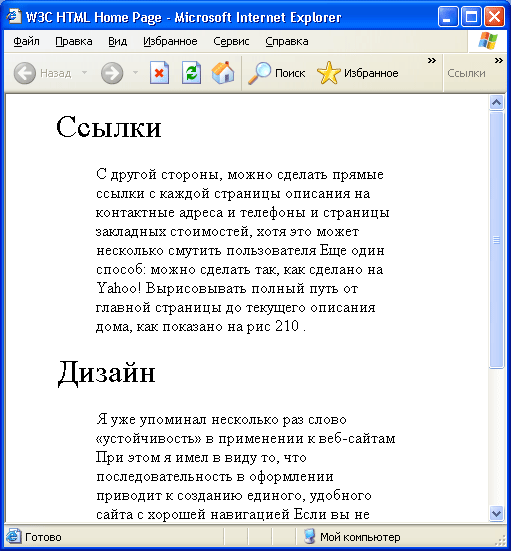Expand hidden toolbar buttons chevron after Избранное

432,61
